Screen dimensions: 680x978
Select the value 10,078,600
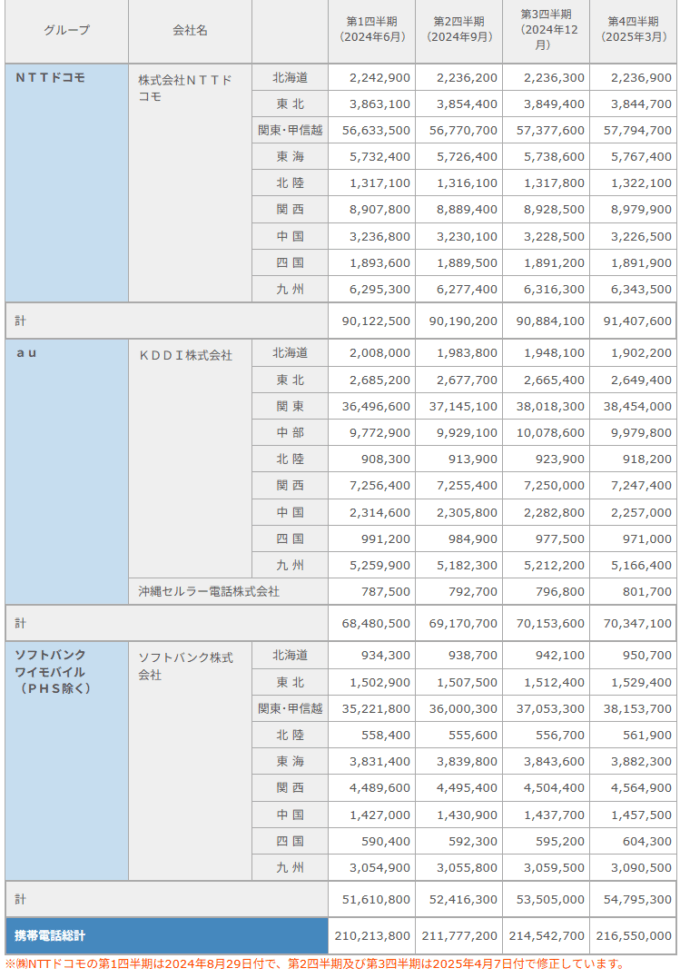point(550,433)
